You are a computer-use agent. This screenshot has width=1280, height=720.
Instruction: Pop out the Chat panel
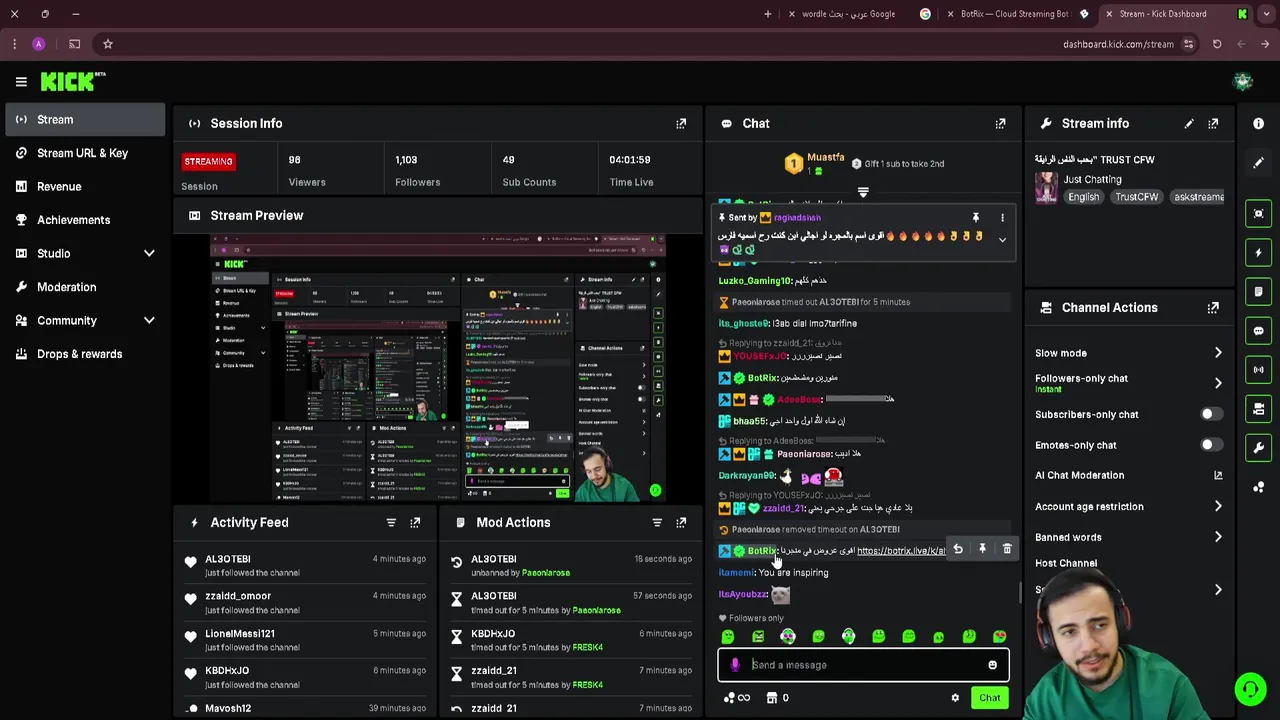point(1000,124)
